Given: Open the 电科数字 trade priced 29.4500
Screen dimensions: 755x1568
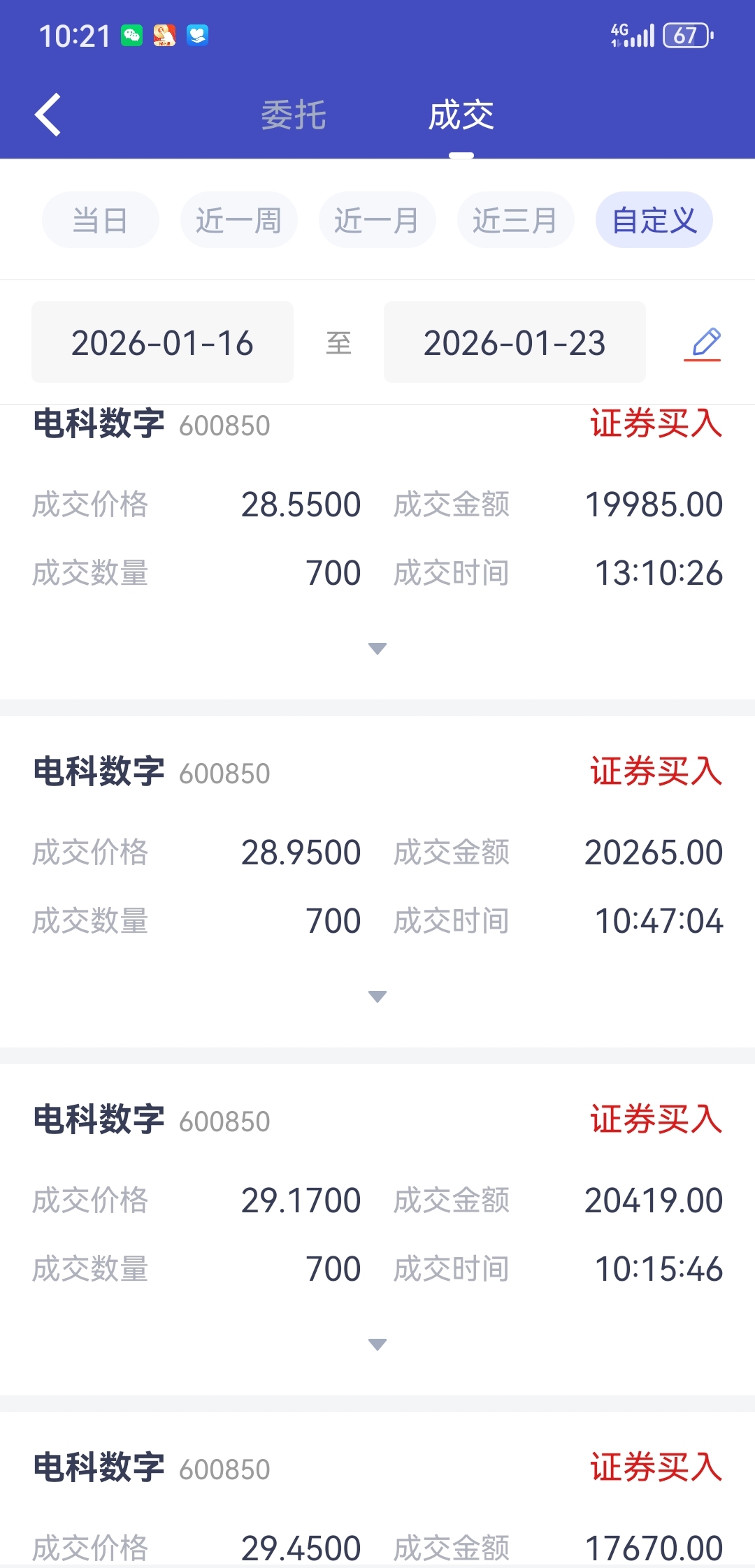Looking at the screenshot, I should pyautogui.click(x=377, y=1490).
